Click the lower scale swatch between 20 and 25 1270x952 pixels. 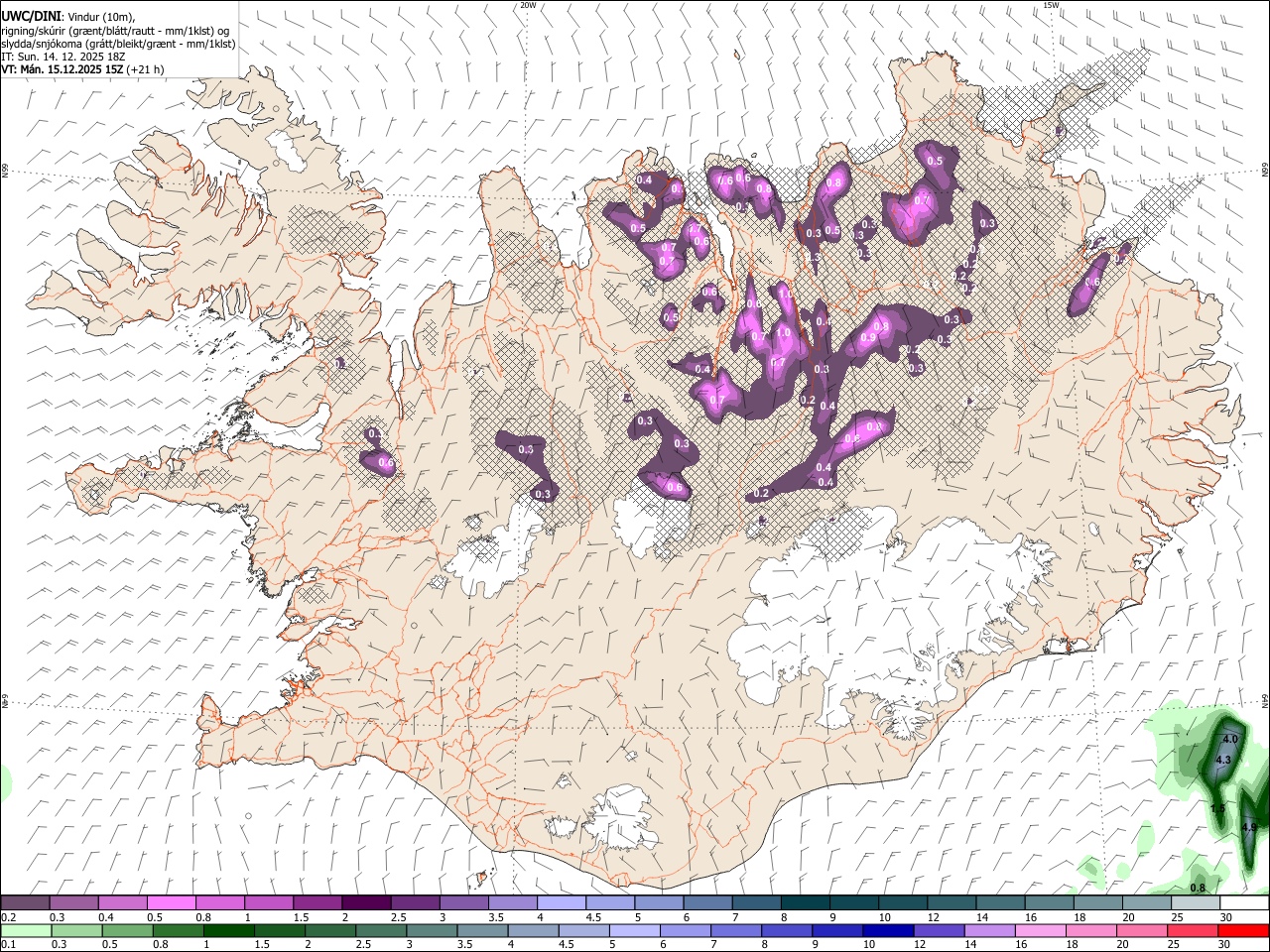coord(1141,931)
